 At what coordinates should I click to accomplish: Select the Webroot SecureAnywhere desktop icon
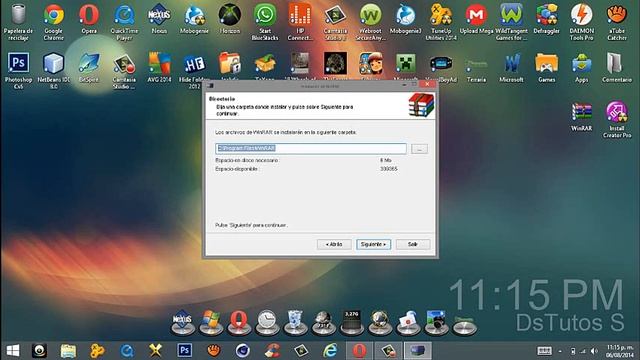[370, 22]
